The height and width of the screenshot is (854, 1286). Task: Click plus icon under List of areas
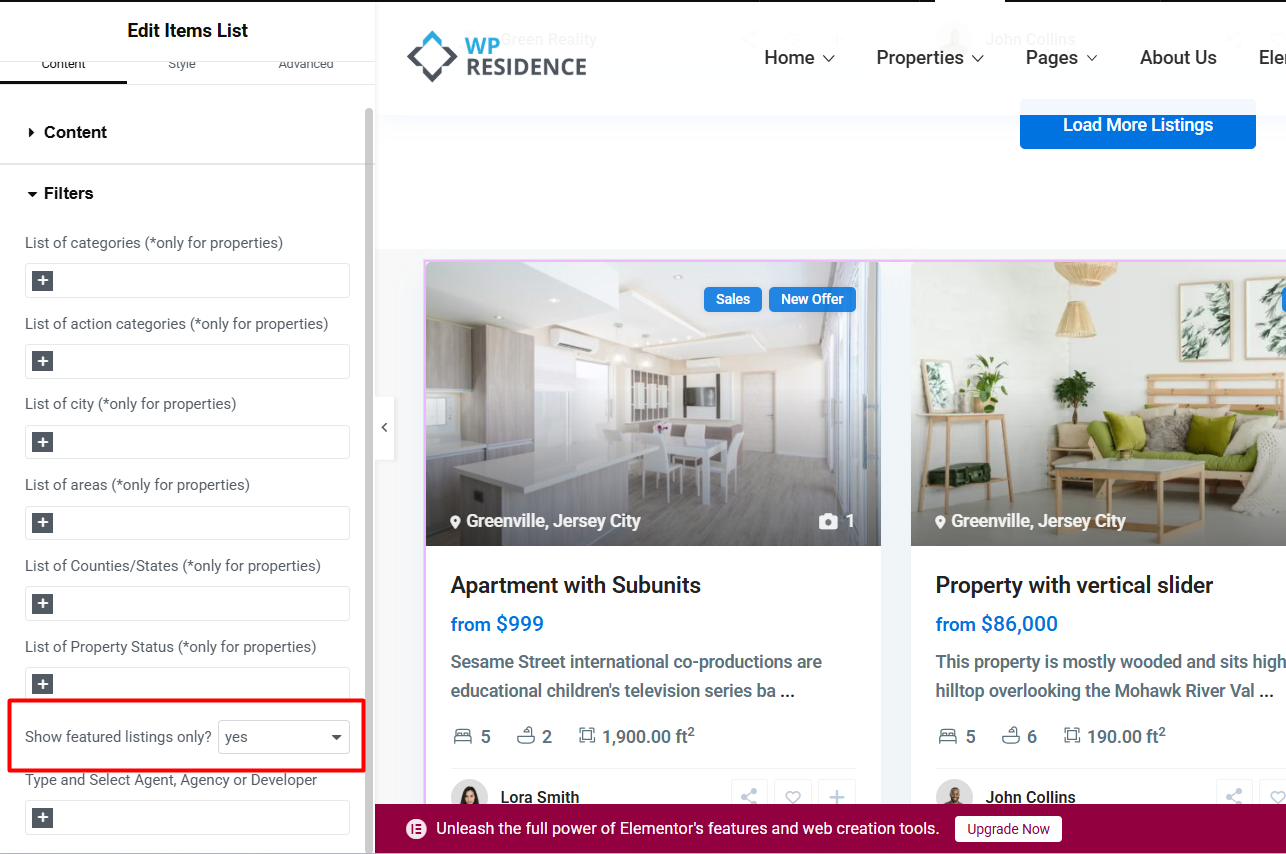click(42, 523)
